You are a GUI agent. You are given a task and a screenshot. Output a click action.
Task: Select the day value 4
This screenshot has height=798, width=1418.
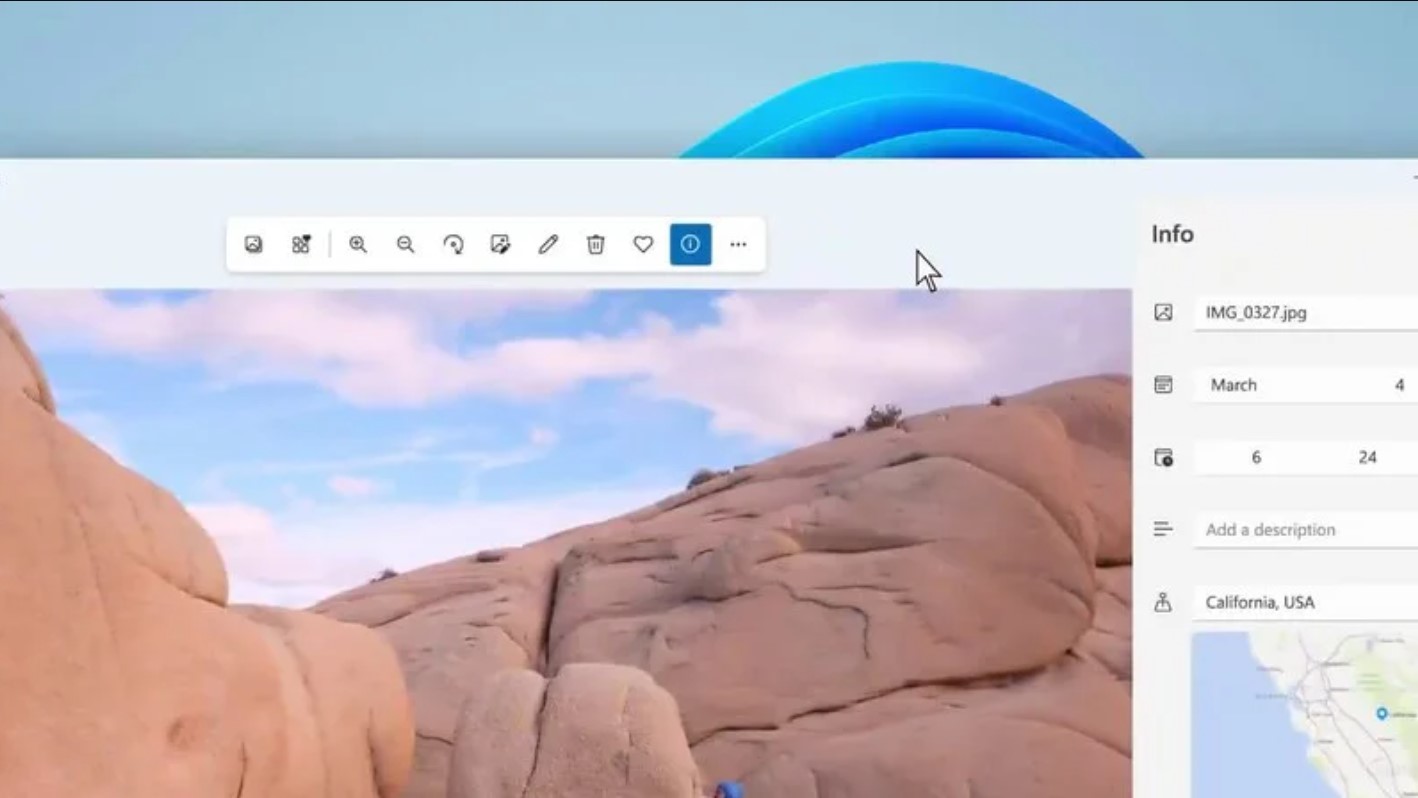tap(1399, 385)
